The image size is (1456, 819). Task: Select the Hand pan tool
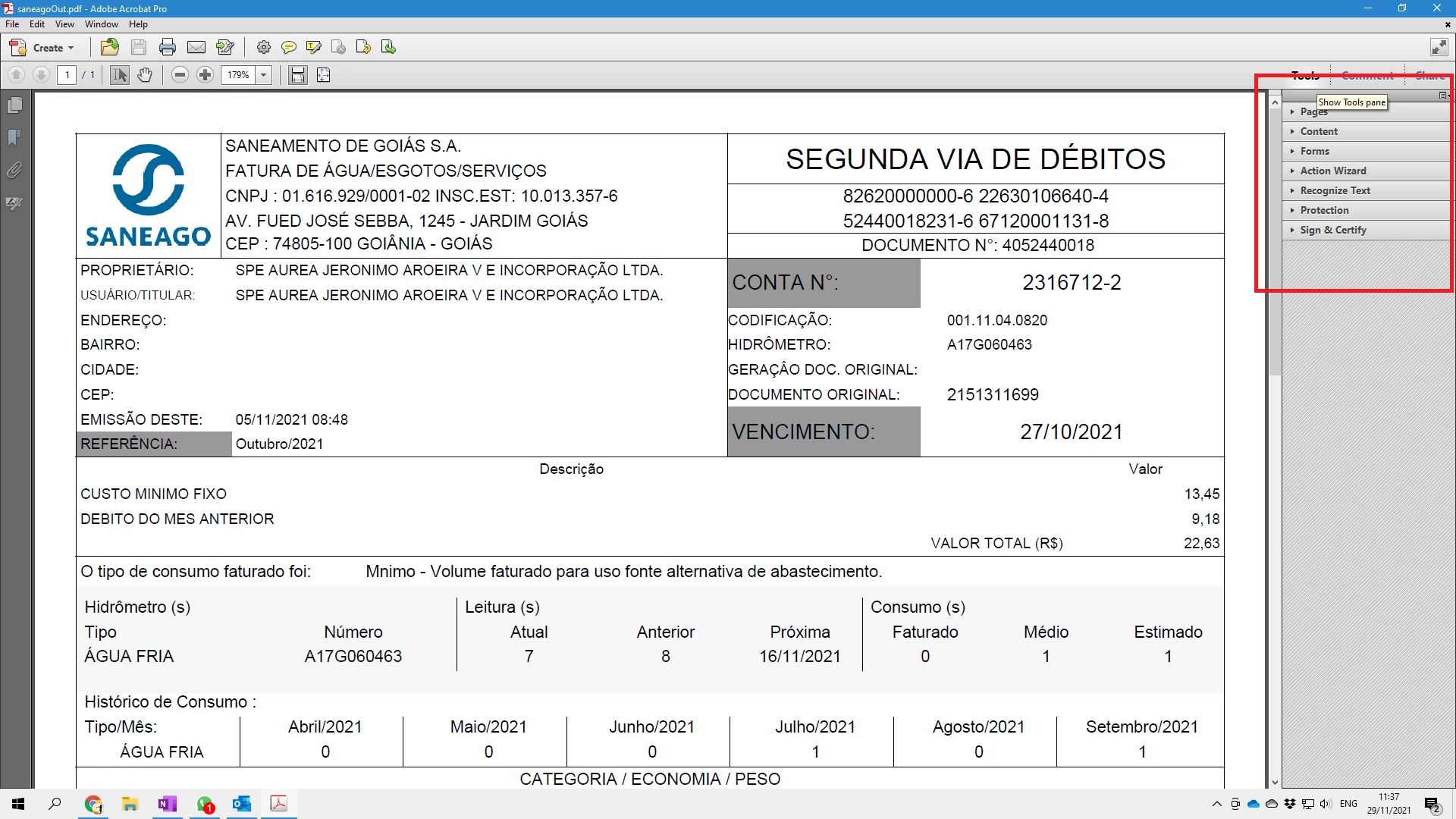tap(145, 74)
